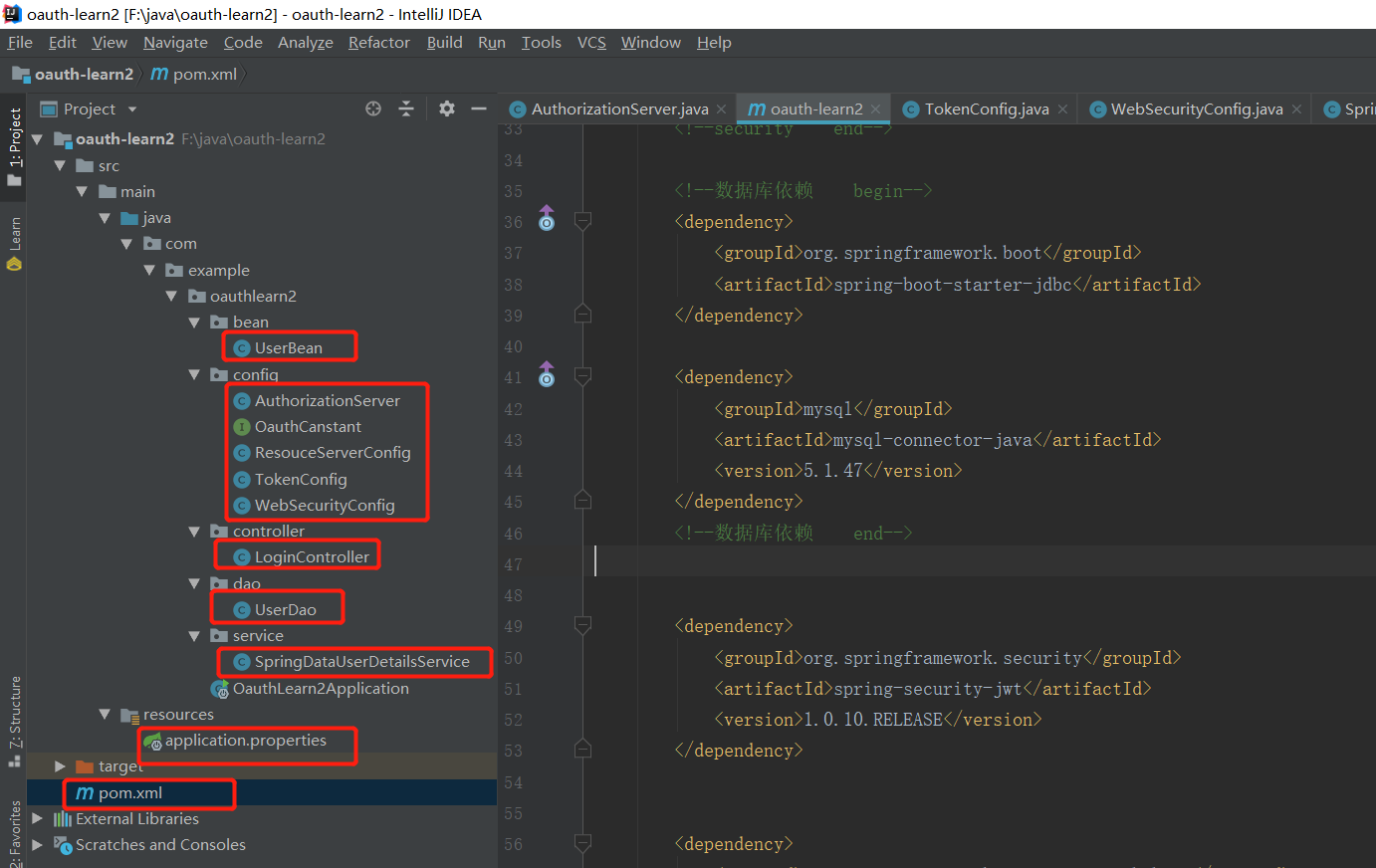Select SpringDataUserDetailsService in tree

pyautogui.click(x=361, y=661)
